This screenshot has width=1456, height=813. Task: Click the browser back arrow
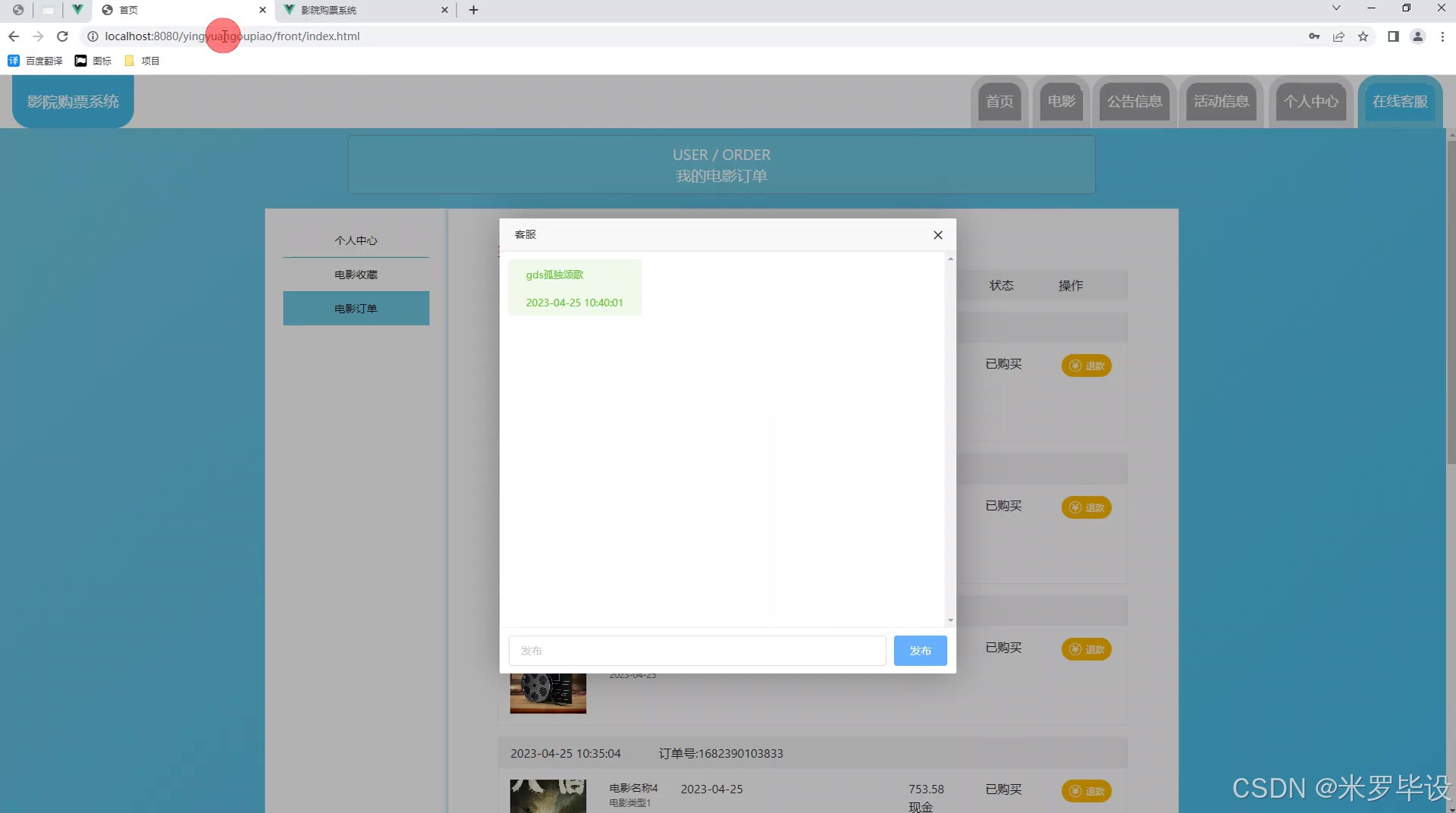pos(14,36)
